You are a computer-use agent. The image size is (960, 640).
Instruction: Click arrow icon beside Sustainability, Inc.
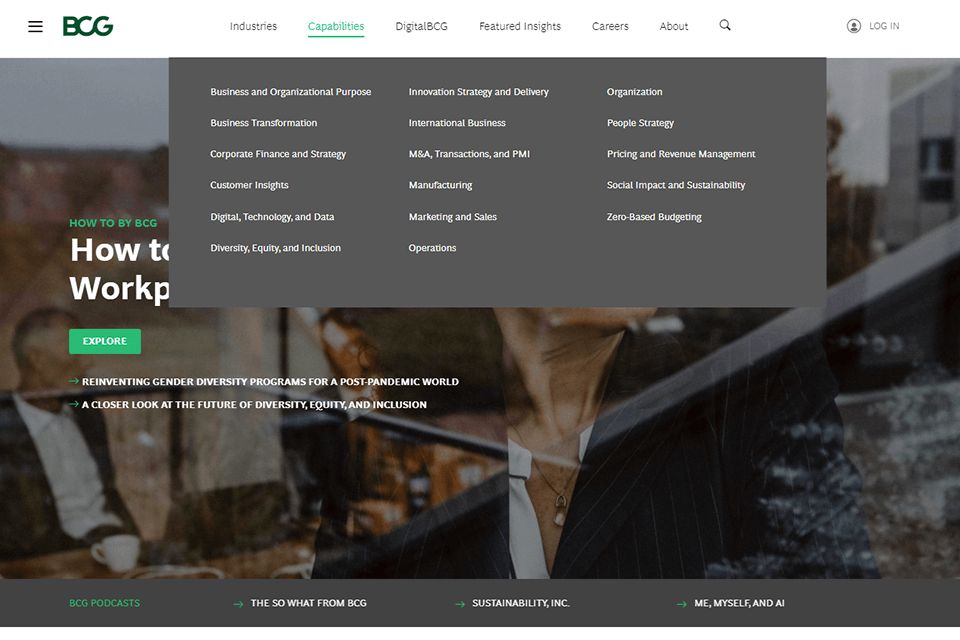[x=460, y=604]
